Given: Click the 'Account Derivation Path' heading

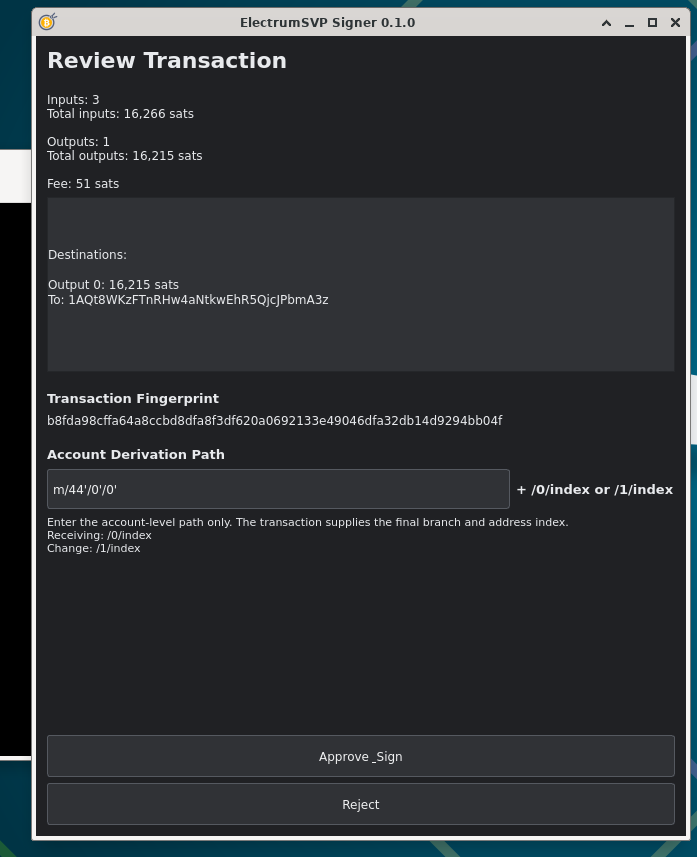Looking at the screenshot, I should click(136, 454).
